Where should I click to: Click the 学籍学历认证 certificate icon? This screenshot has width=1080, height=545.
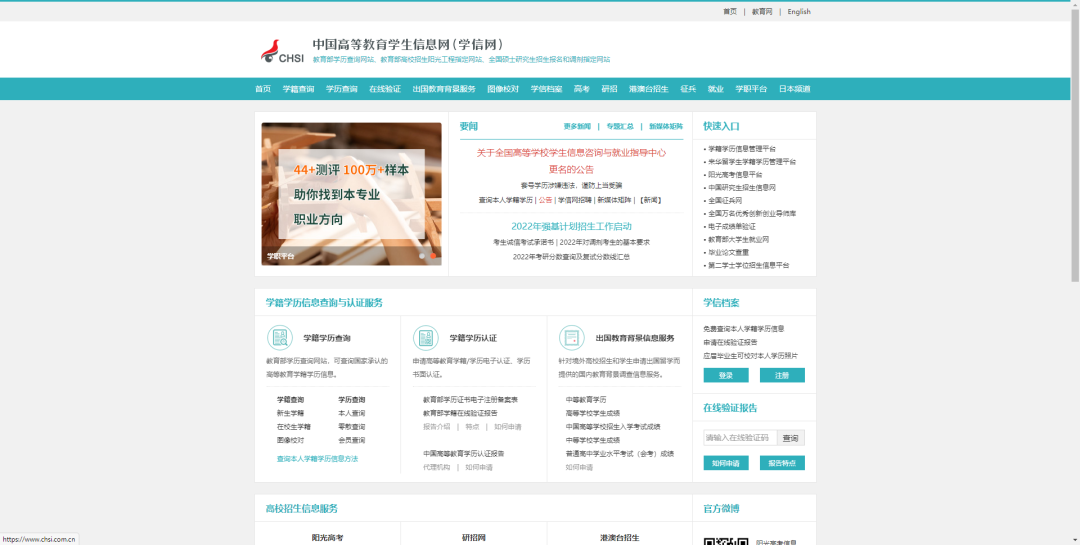(x=426, y=338)
